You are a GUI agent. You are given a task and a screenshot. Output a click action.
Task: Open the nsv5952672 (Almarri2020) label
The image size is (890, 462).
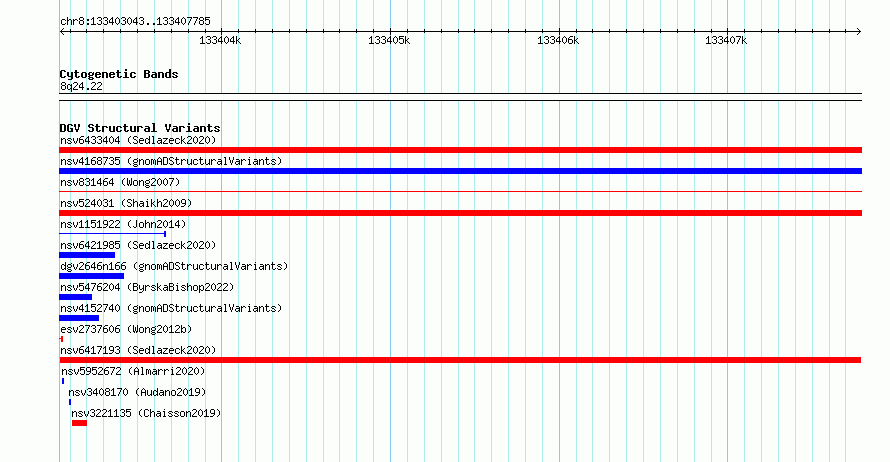point(133,371)
